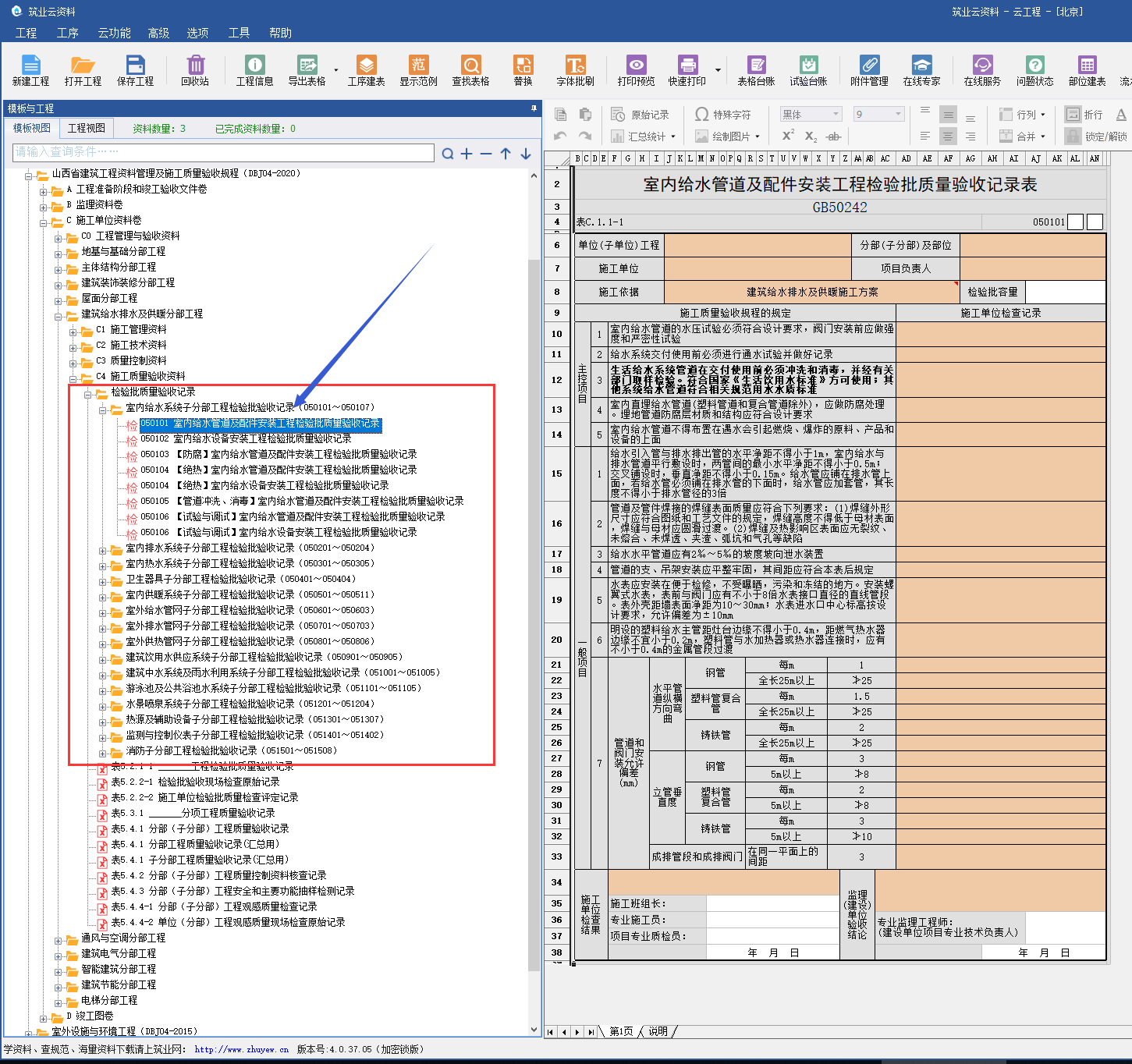The width and height of the screenshot is (1132, 1064).
Task: Click the copy icon in editor toolbar
Action: (x=560, y=114)
